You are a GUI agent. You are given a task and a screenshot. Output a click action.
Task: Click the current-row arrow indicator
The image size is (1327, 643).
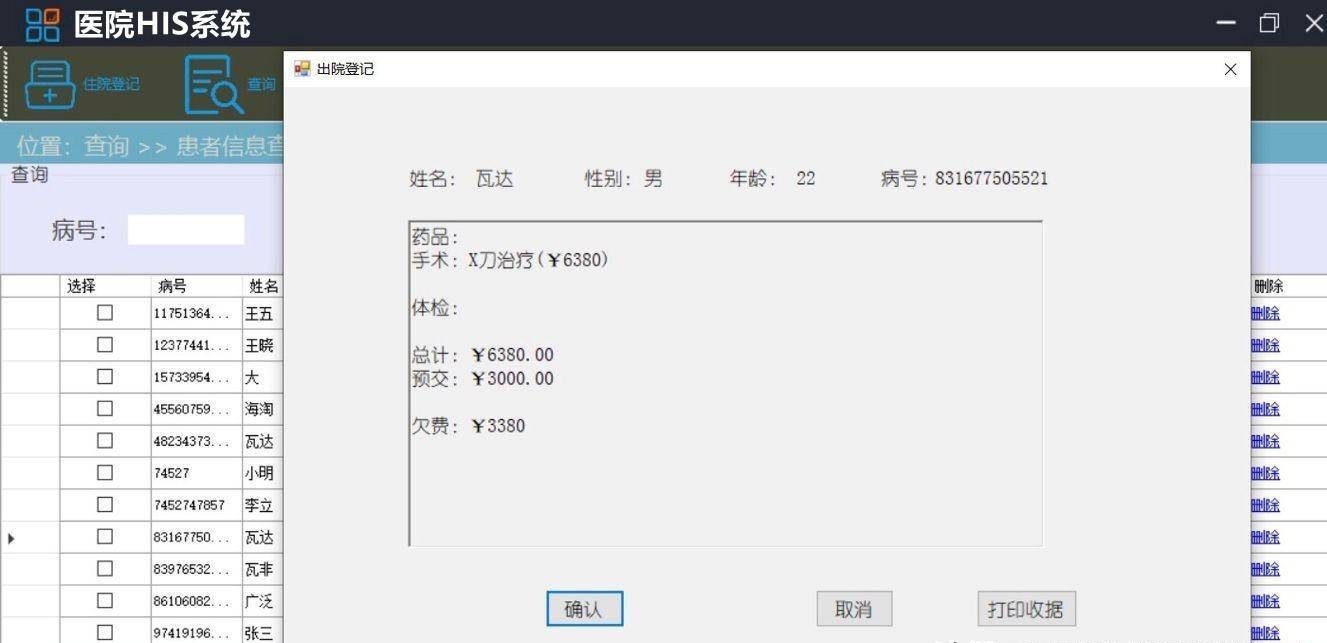(11, 538)
